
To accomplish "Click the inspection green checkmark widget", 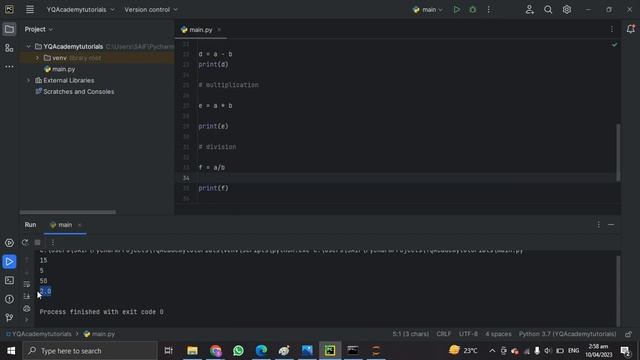I will [614, 44].
